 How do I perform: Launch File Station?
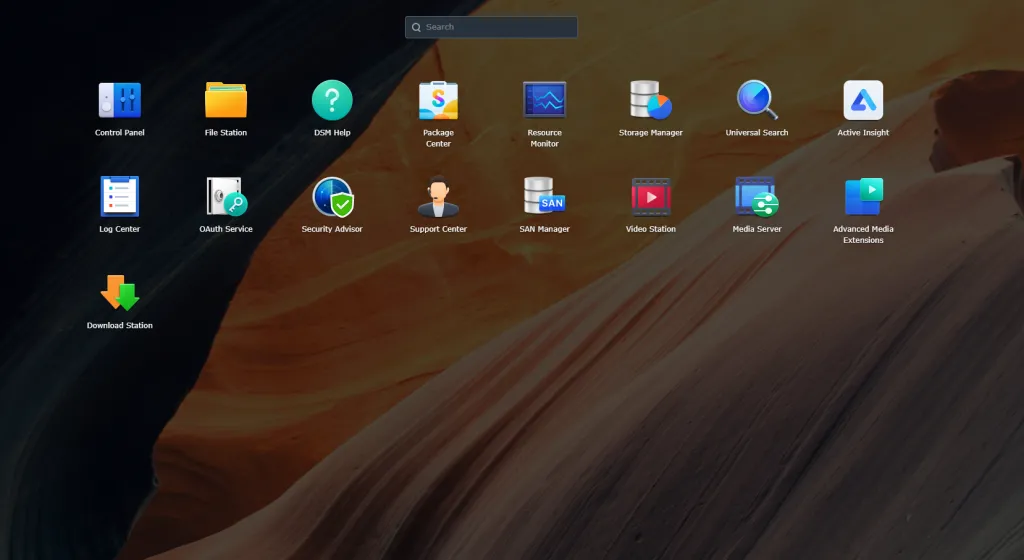(x=226, y=101)
